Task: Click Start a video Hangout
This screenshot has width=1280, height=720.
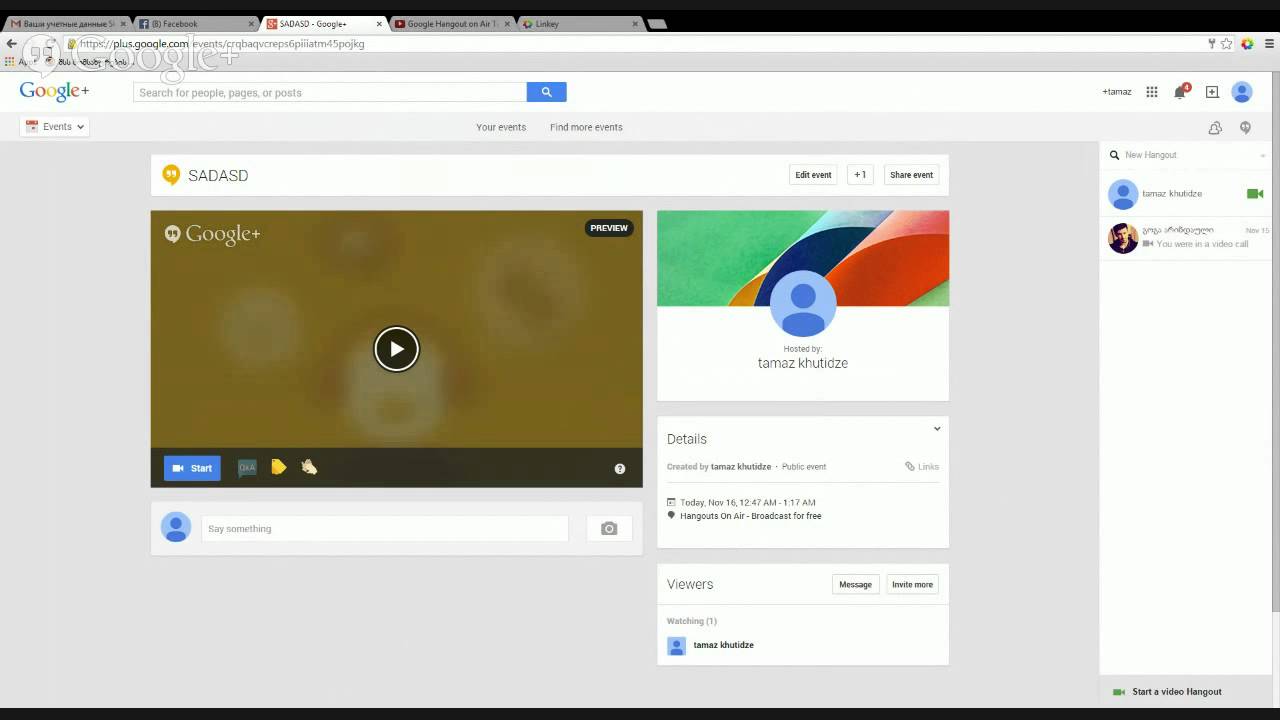Action: [x=1177, y=692]
